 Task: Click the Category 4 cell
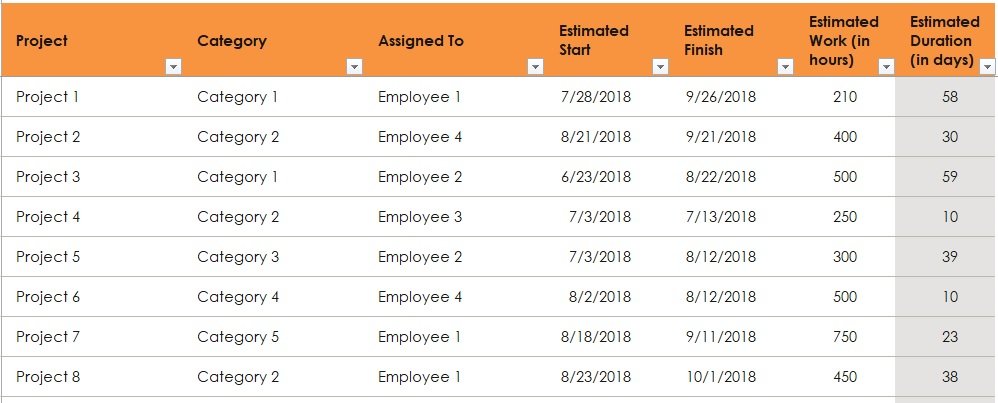click(x=274, y=297)
